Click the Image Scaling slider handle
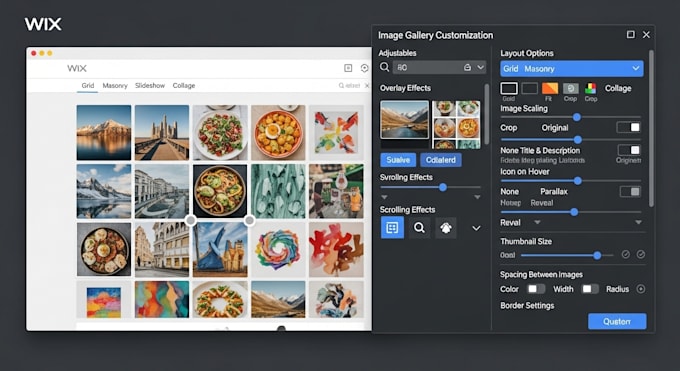Image resolution: width=680 pixels, height=371 pixels. [x=577, y=117]
